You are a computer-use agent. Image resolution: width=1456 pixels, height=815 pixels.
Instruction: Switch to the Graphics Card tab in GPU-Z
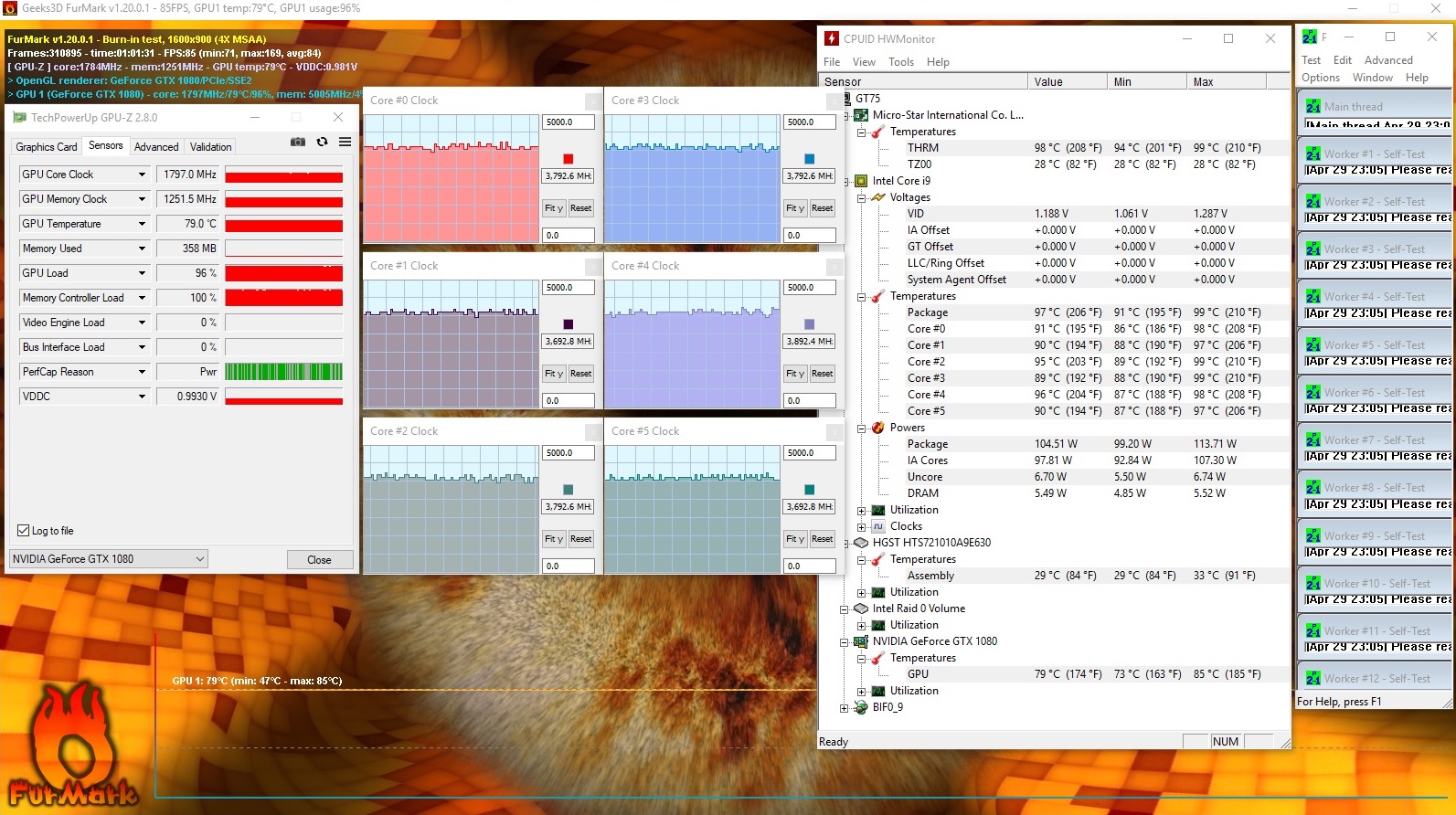(47, 146)
